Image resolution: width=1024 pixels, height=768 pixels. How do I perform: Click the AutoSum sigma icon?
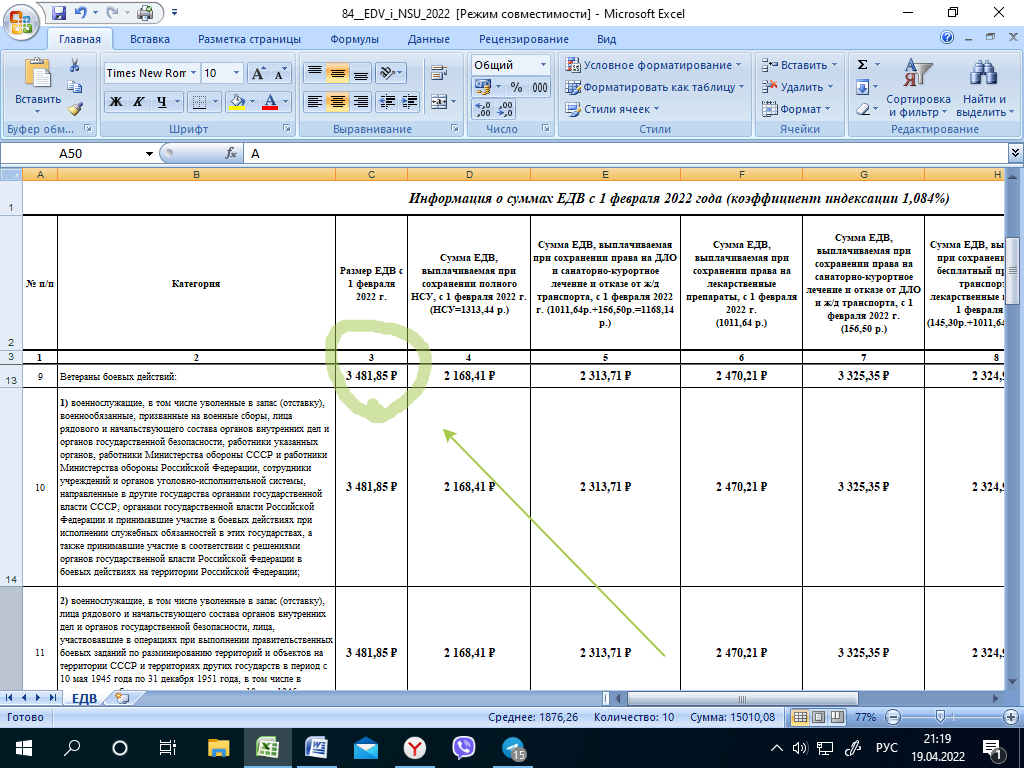coord(863,65)
